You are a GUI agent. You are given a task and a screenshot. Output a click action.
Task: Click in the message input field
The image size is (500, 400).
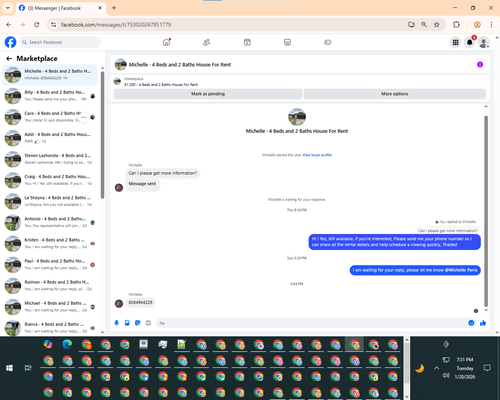coord(312,323)
